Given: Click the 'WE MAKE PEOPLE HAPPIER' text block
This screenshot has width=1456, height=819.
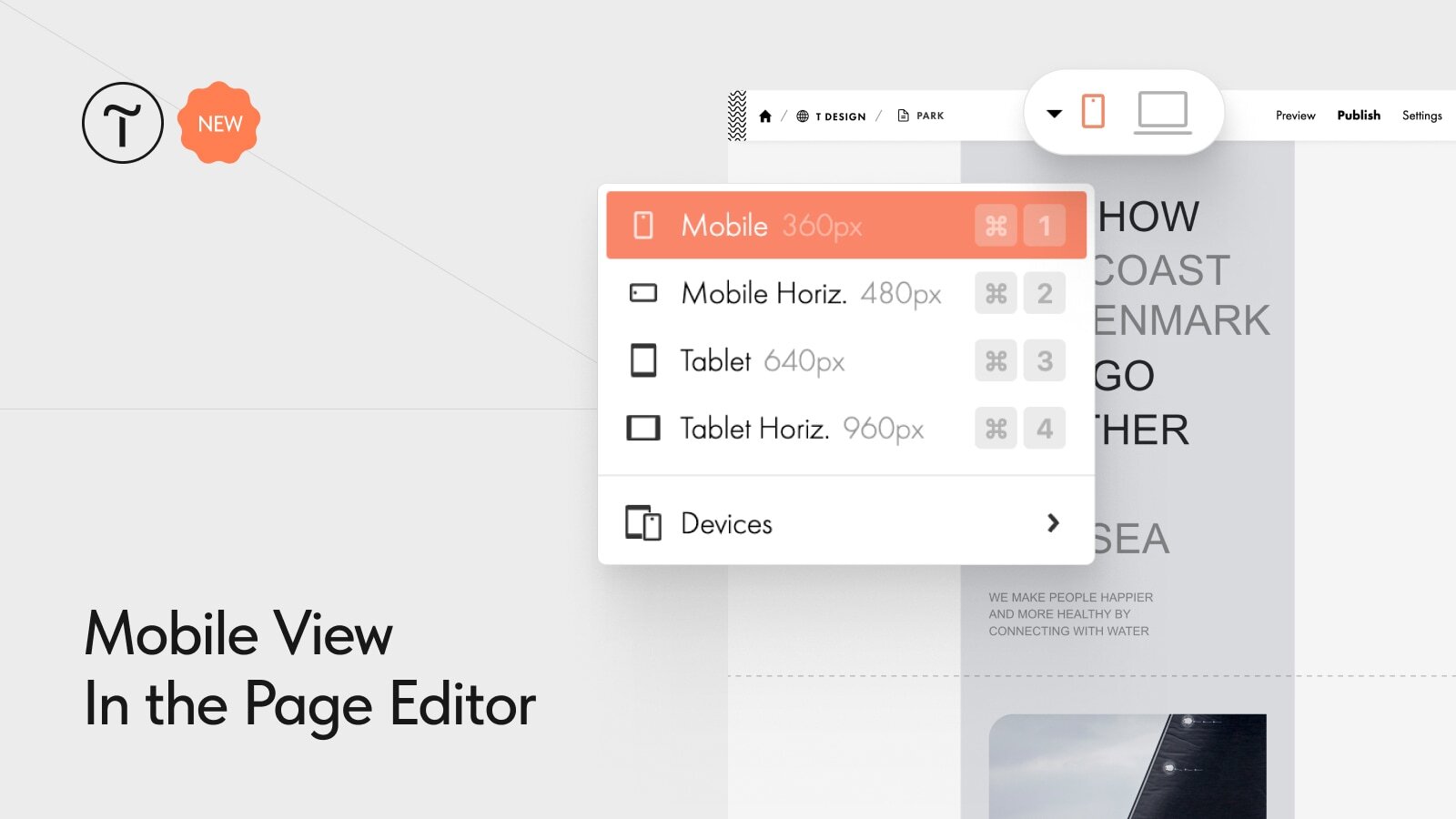Looking at the screenshot, I should pos(1070,614).
